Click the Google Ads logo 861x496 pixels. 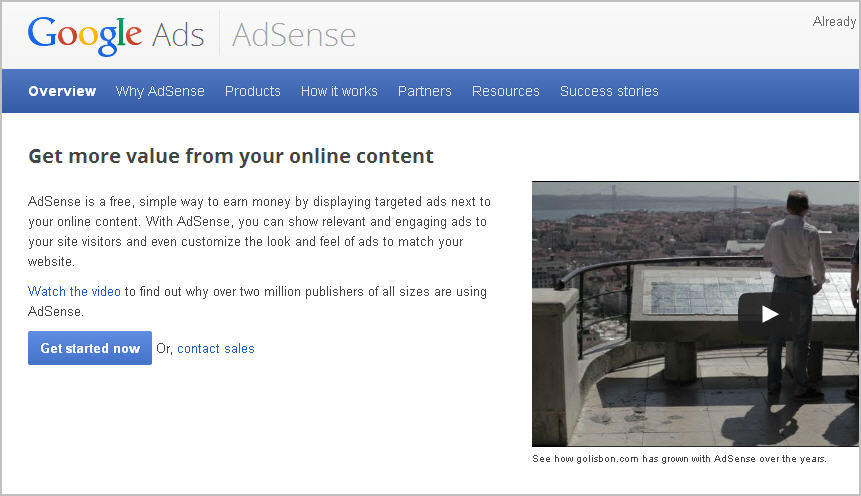(116, 35)
